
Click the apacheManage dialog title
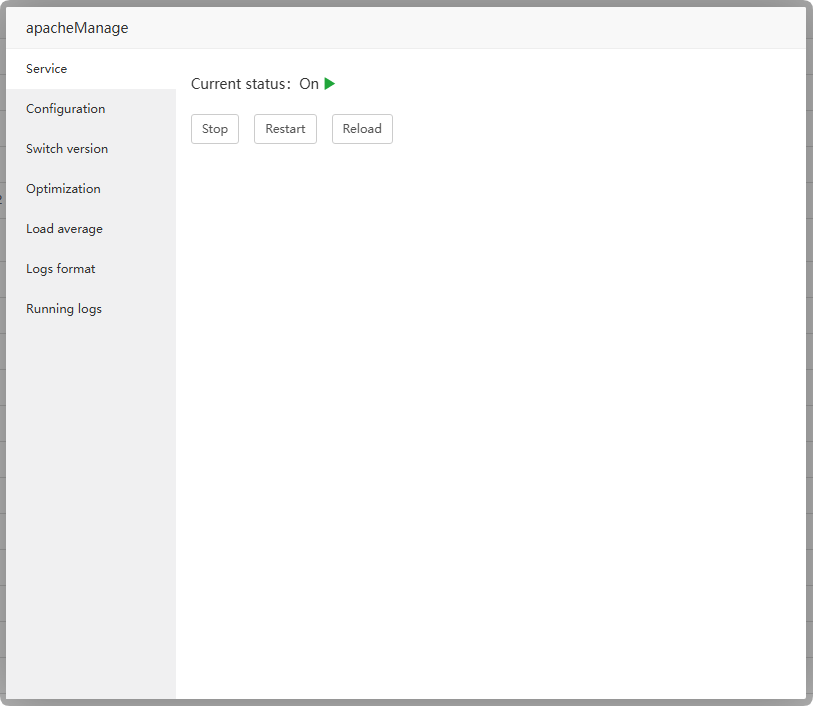(x=77, y=28)
